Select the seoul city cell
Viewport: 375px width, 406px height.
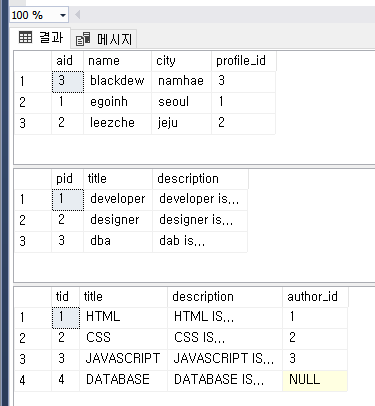click(181, 102)
